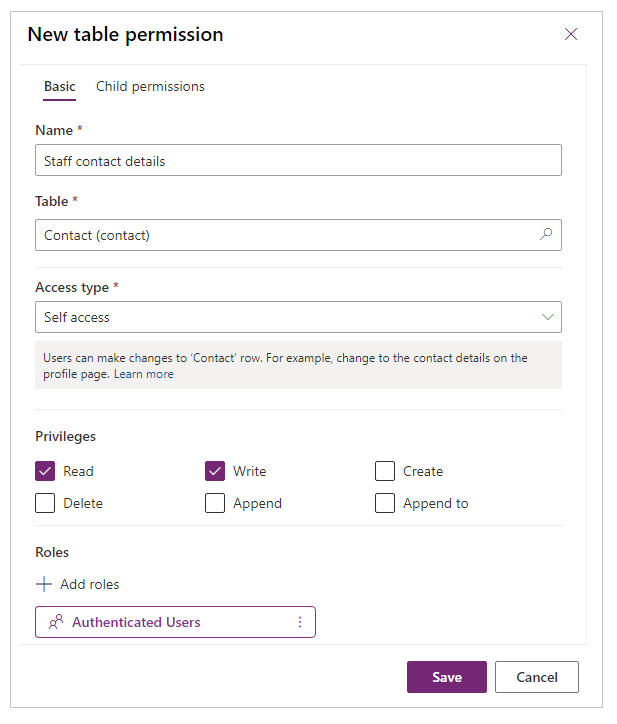The width and height of the screenshot is (617, 724).
Task: Select the Basic tab
Action: 60,86
